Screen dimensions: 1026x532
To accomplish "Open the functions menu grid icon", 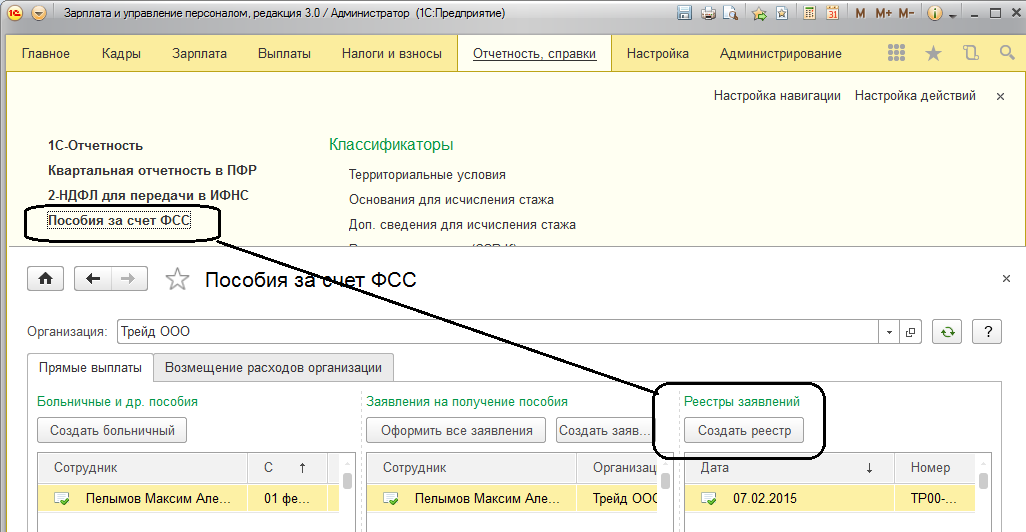I will click(x=896, y=54).
